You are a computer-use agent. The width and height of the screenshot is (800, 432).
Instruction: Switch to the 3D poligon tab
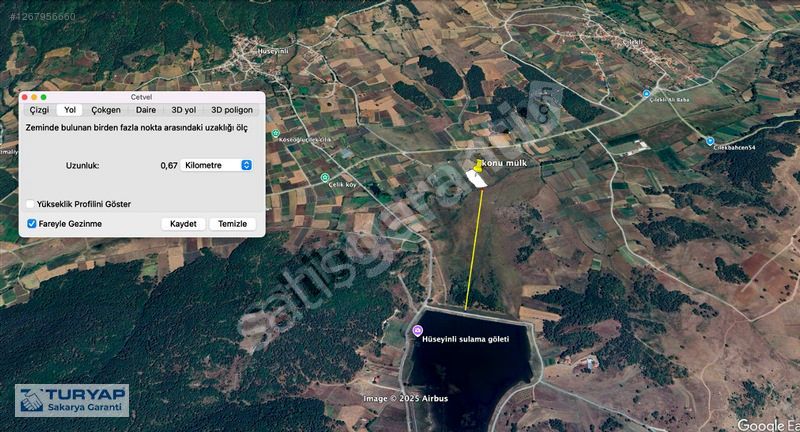(232, 110)
